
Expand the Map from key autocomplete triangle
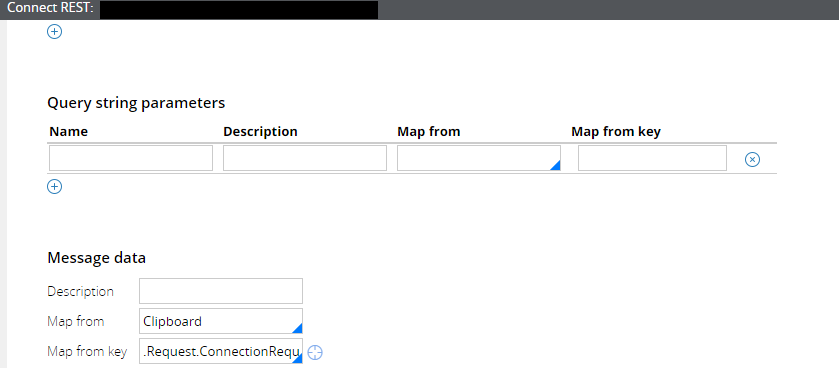pos(297,358)
